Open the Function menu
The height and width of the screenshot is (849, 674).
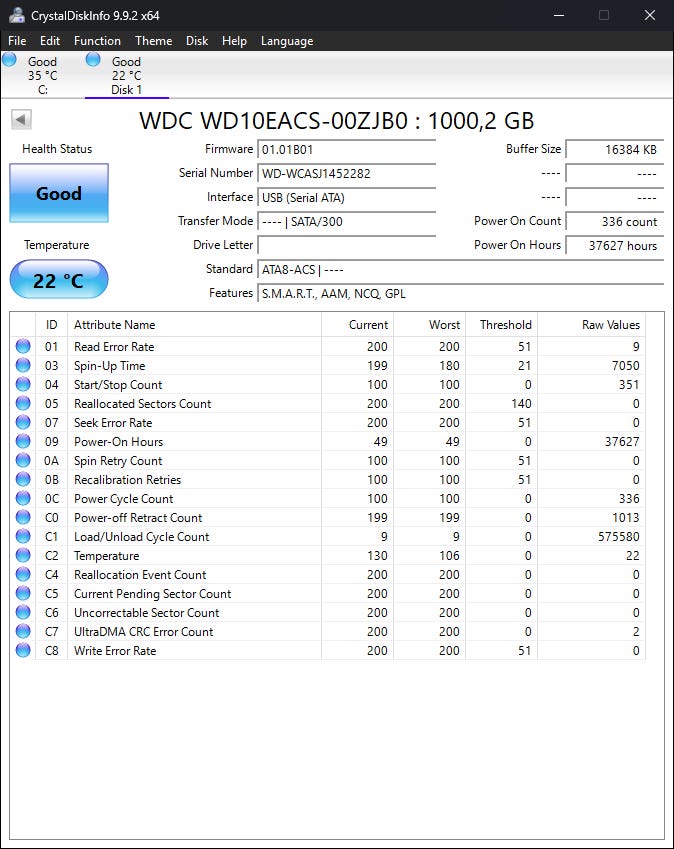coord(97,41)
